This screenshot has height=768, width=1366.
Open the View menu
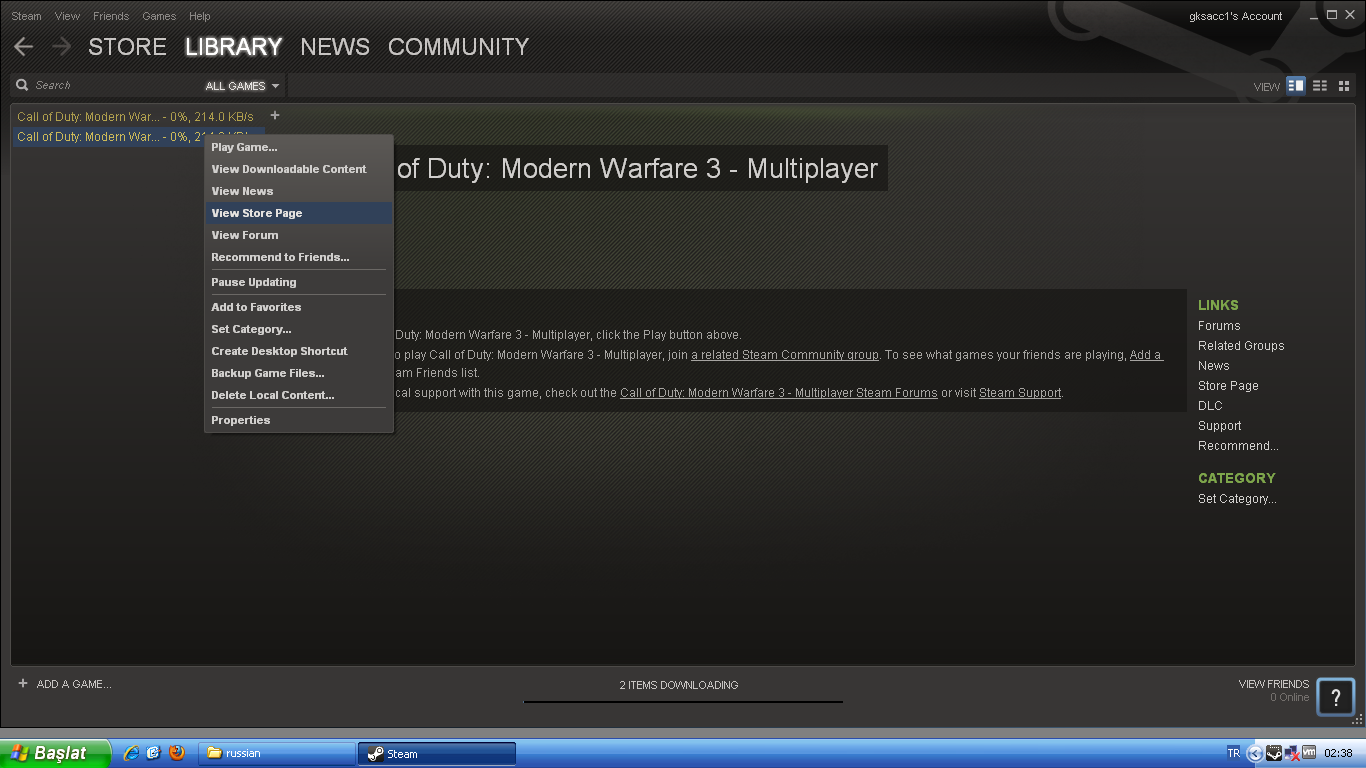click(x=67, y=16)
